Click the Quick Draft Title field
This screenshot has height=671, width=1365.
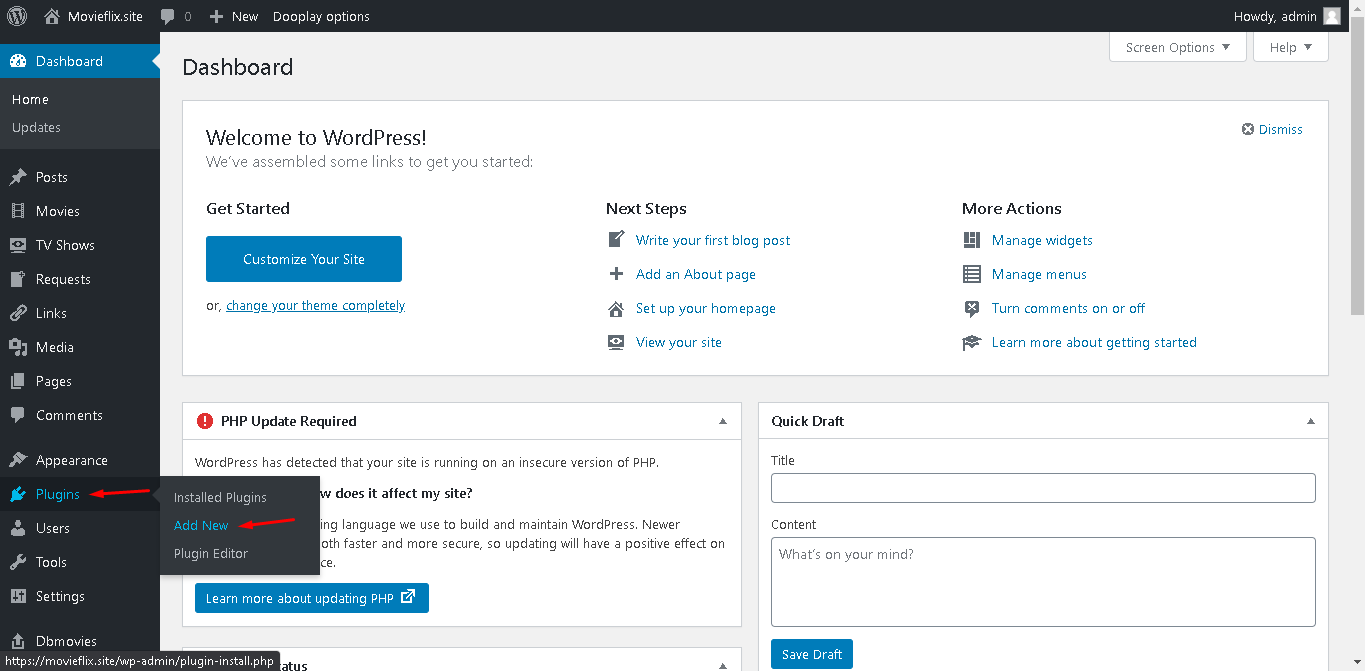click(x=1043, y=488)
